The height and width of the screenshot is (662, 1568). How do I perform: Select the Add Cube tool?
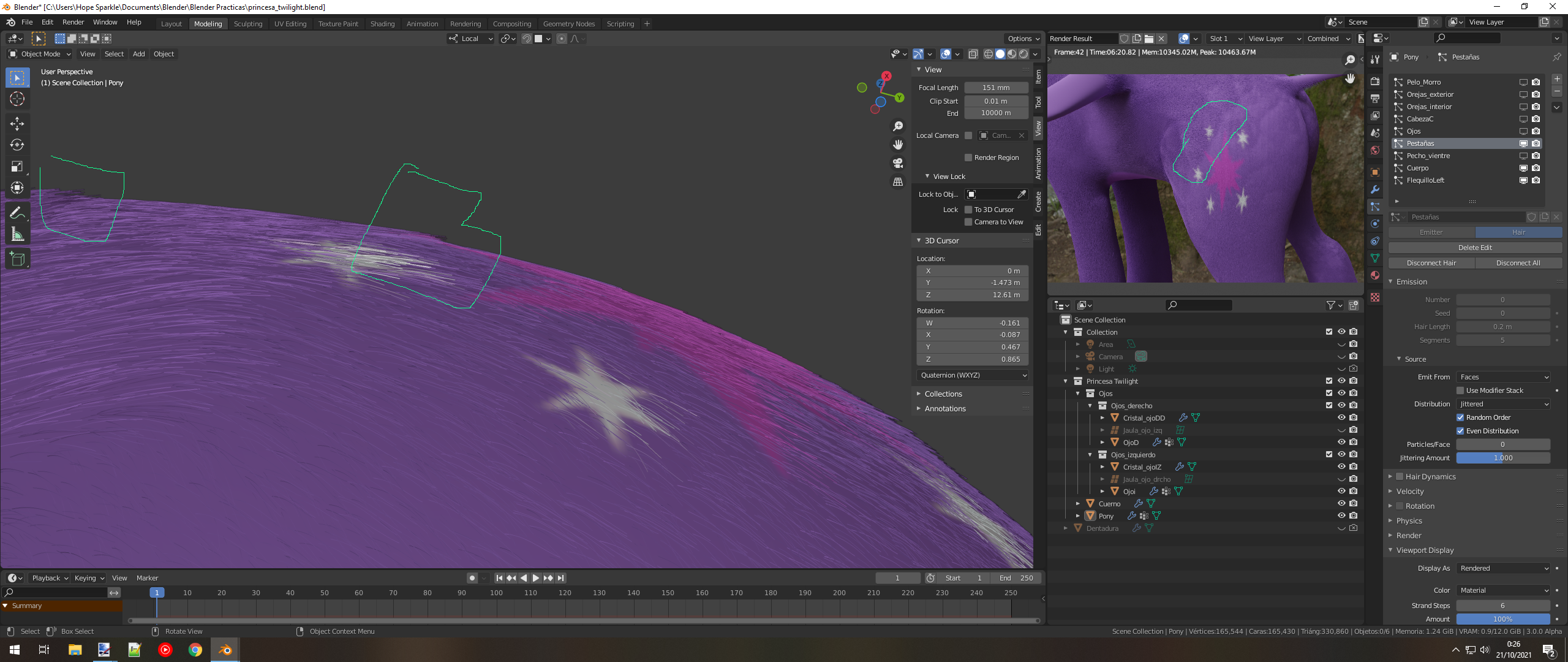click(x=17, y=259)
